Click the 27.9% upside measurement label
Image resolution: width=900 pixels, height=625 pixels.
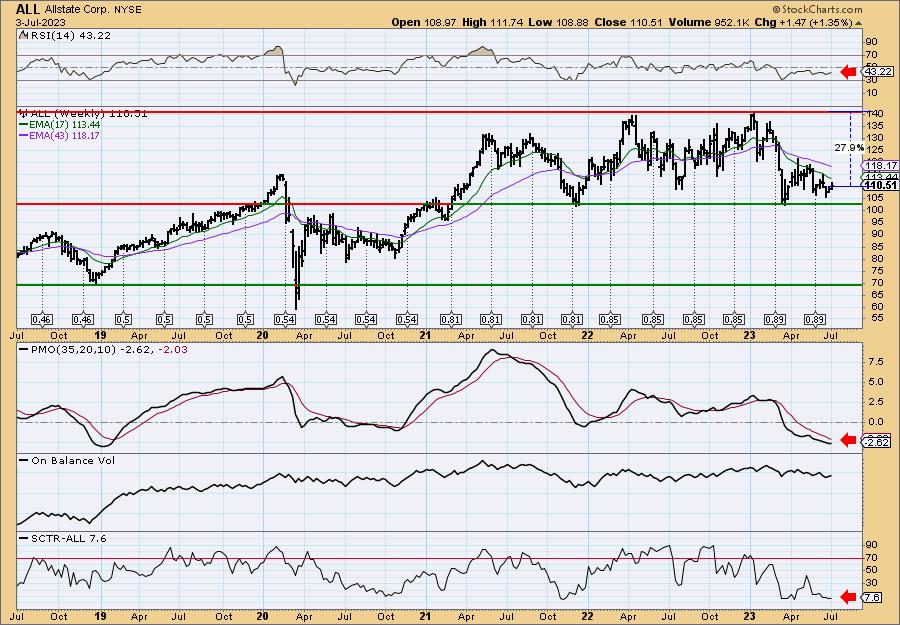tap(849, 147)
